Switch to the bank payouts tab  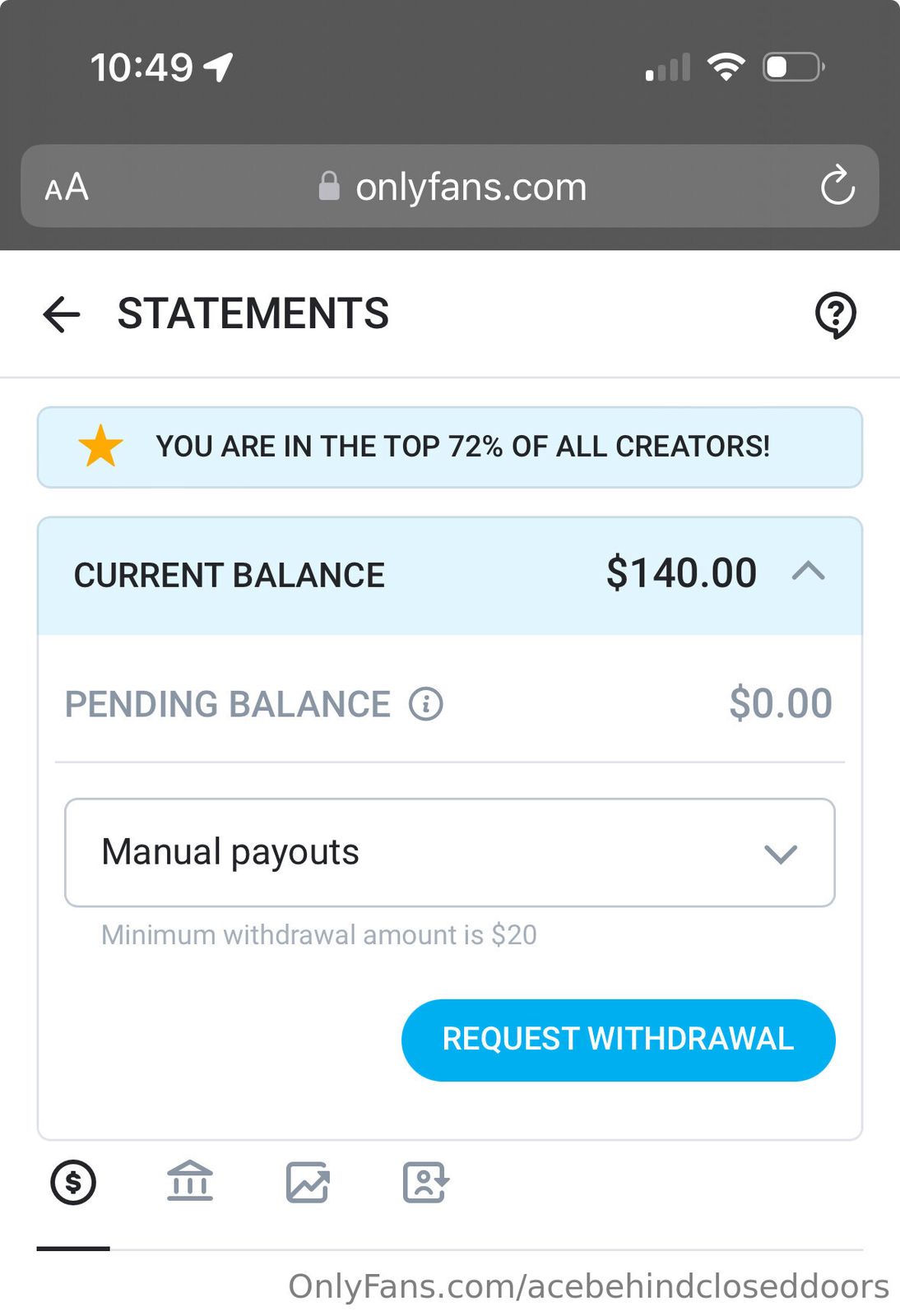click(x=190, y=1182)
